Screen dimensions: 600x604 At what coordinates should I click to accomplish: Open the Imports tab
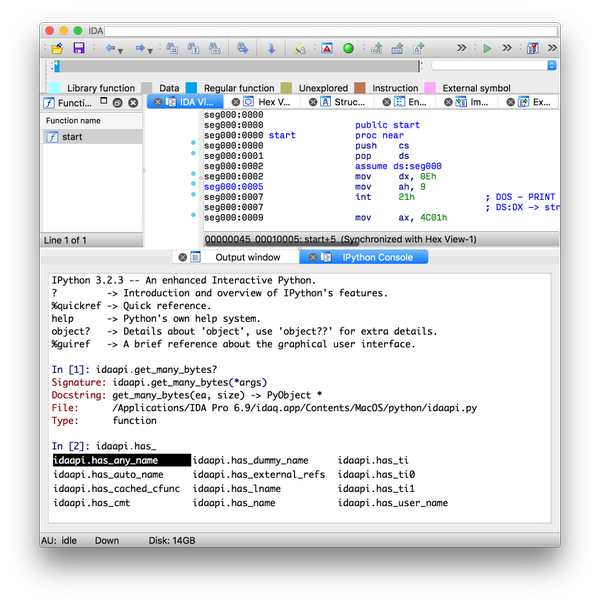(x=479, y=102)
